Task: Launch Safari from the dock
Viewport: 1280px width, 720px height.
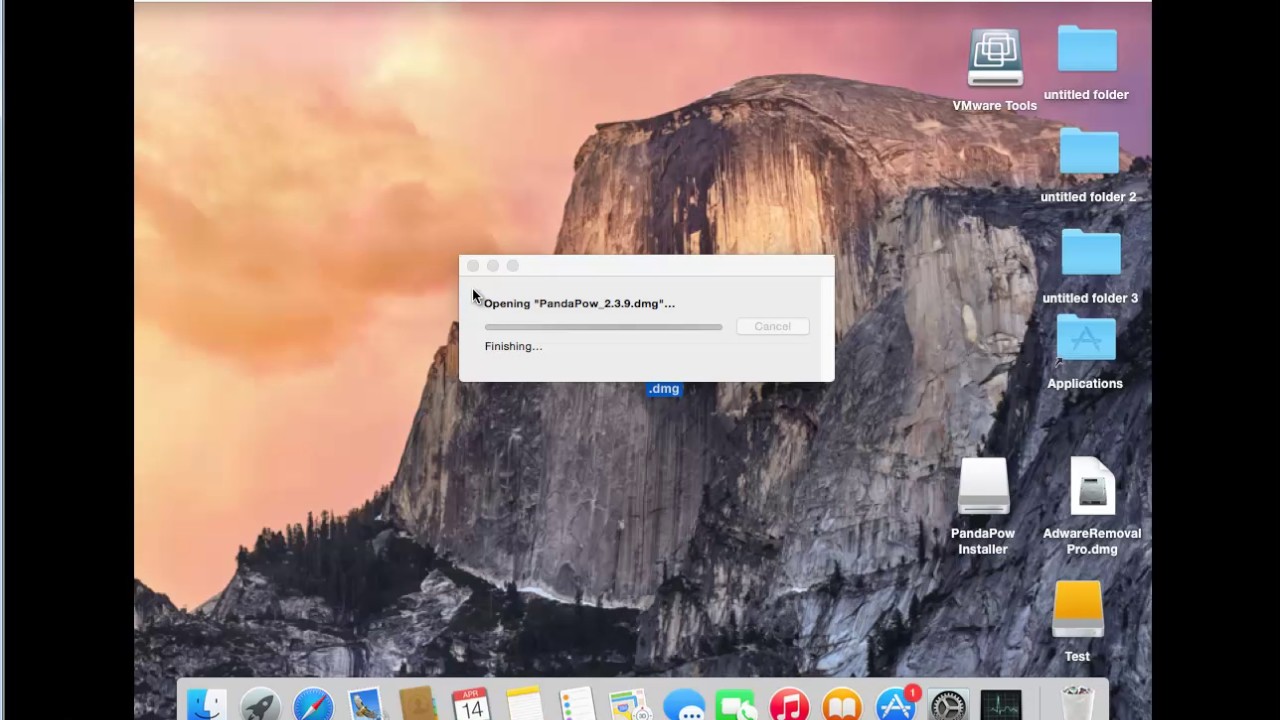Action: [313, 705]
